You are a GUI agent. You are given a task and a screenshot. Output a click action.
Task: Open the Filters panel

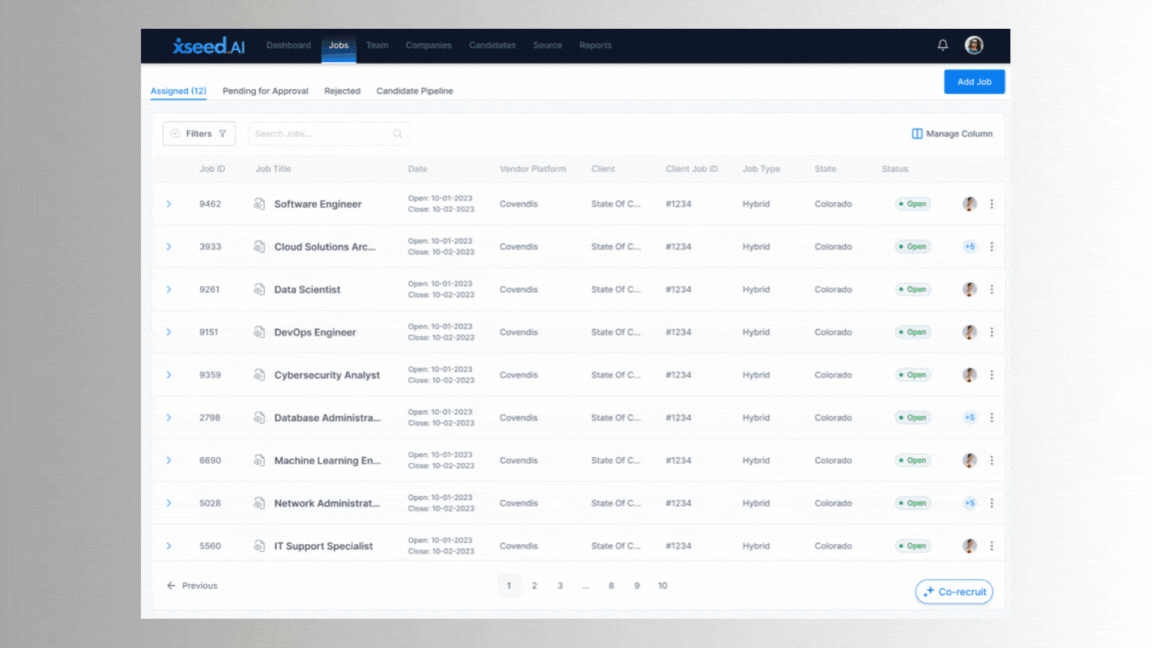(x=198, y=133)
